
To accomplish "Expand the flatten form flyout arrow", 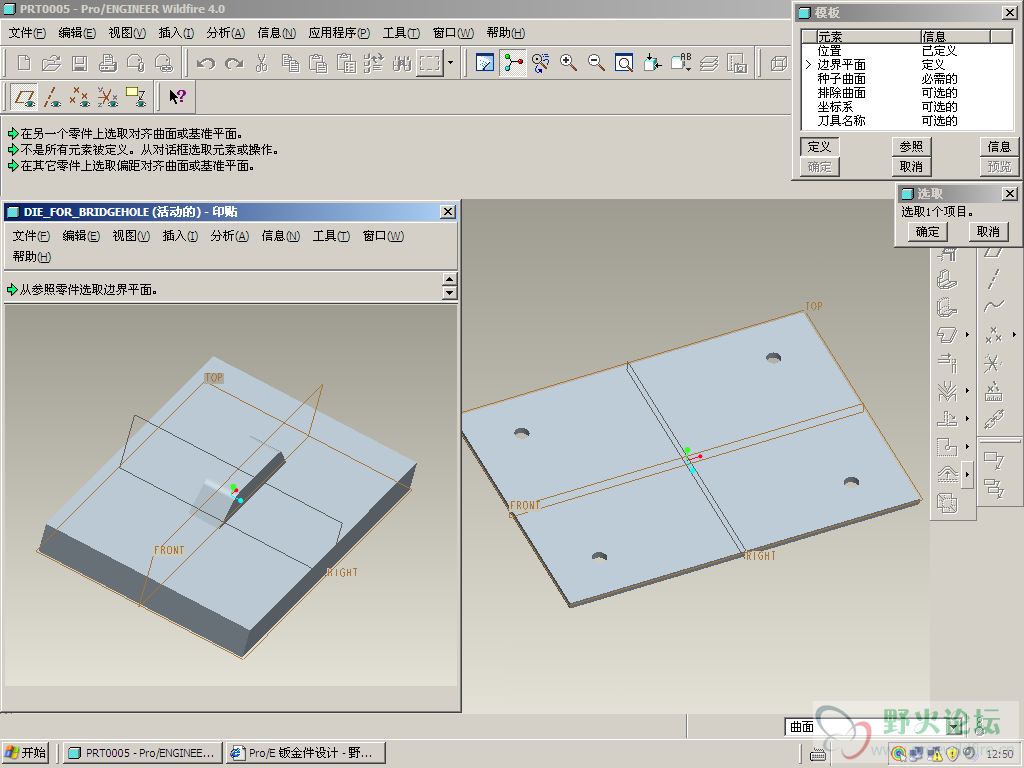I will tap(967, 475).
